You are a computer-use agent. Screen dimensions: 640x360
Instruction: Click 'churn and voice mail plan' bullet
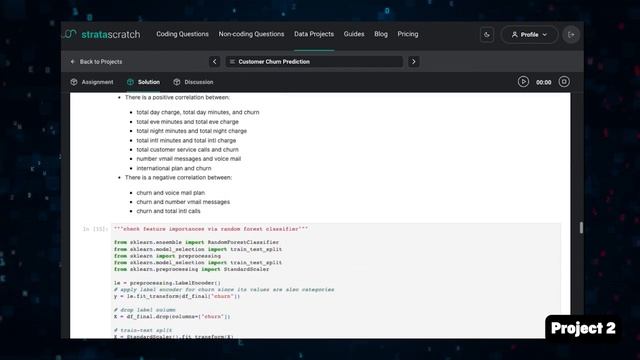[x=171, y=193]
